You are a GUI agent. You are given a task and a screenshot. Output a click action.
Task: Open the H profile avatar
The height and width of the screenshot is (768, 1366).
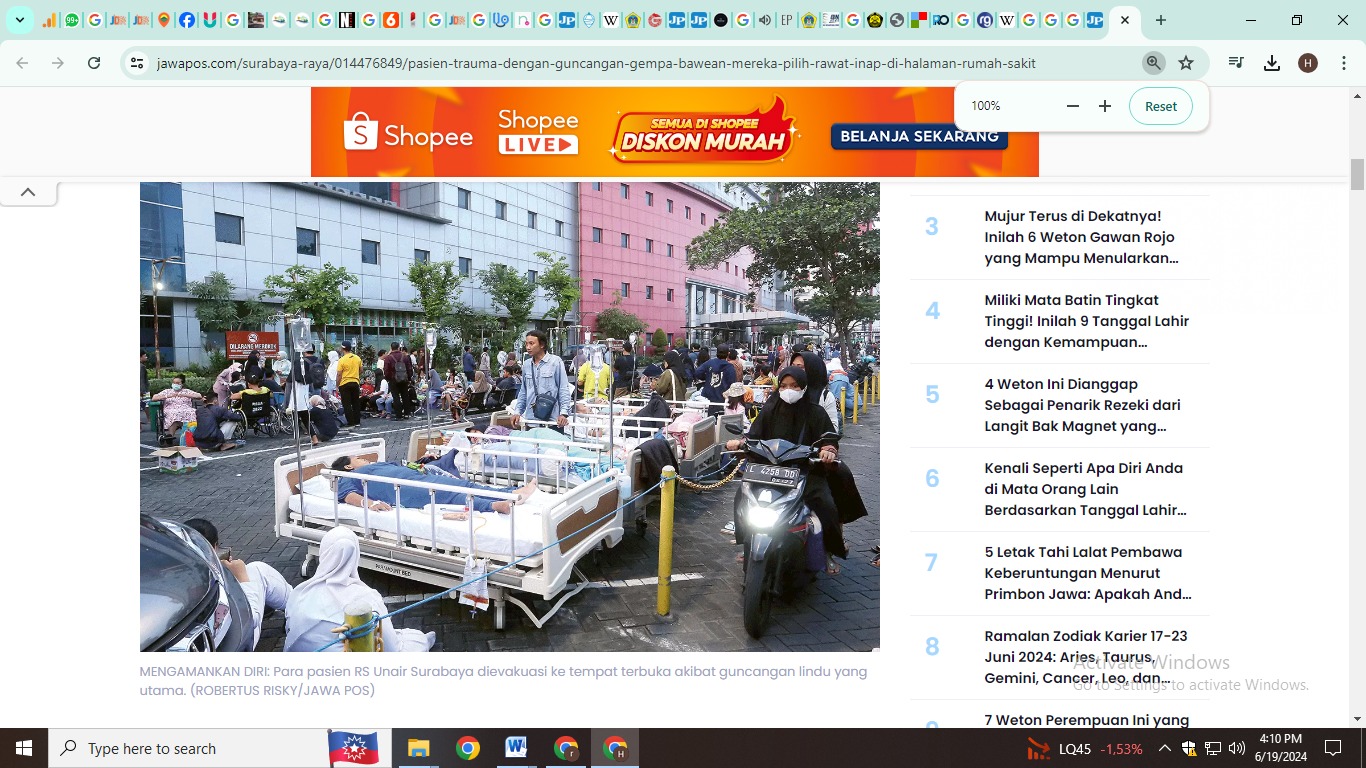(1308, 63)
